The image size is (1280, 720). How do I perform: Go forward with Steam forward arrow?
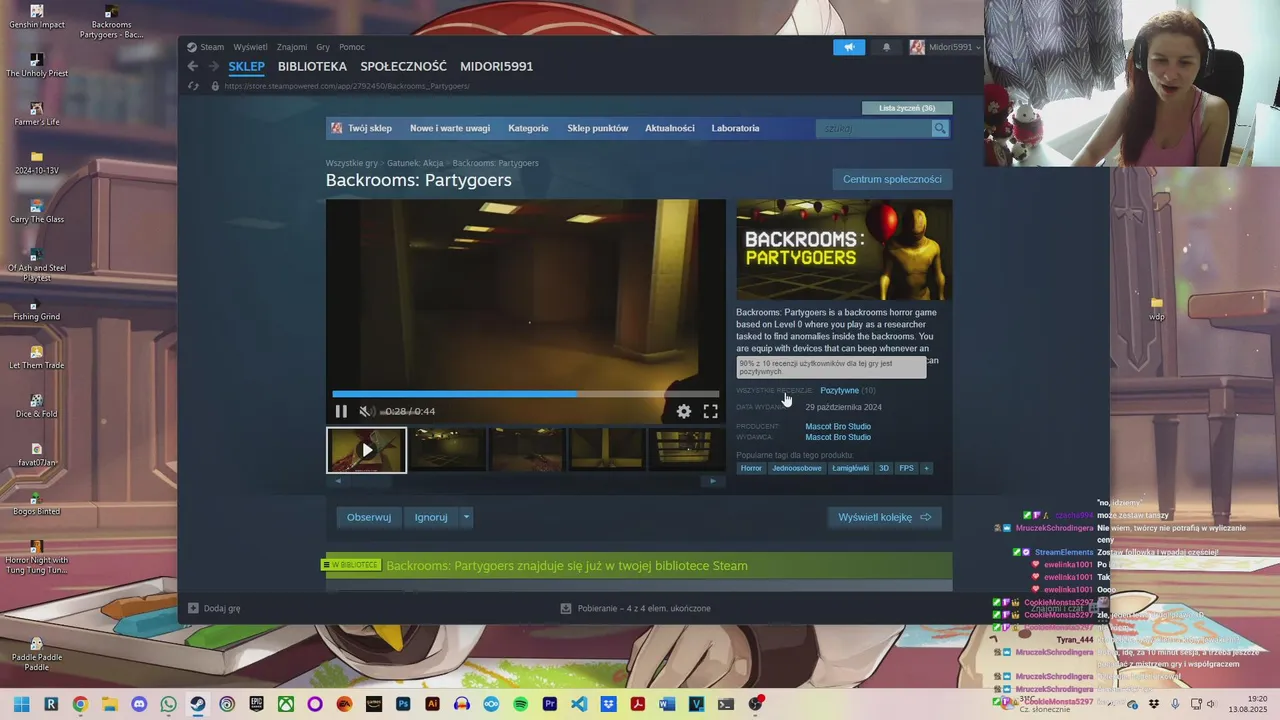213,66
